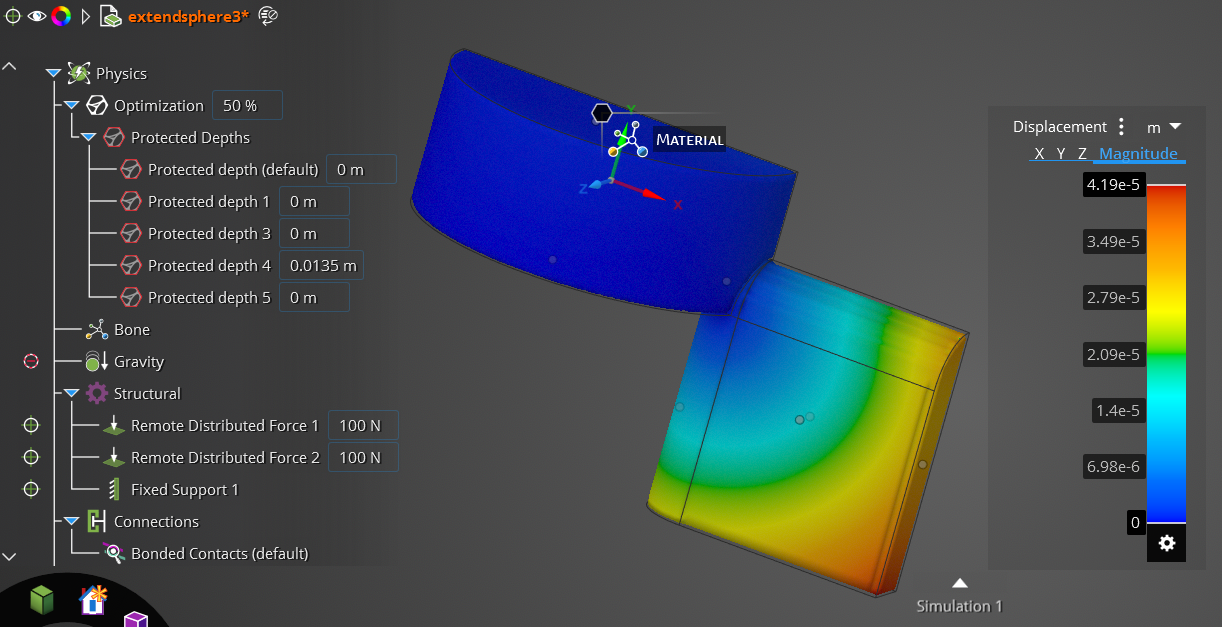The image size is (1222, 627).
Task: Click the Physics lightning icon
Action: click(79, 73)
